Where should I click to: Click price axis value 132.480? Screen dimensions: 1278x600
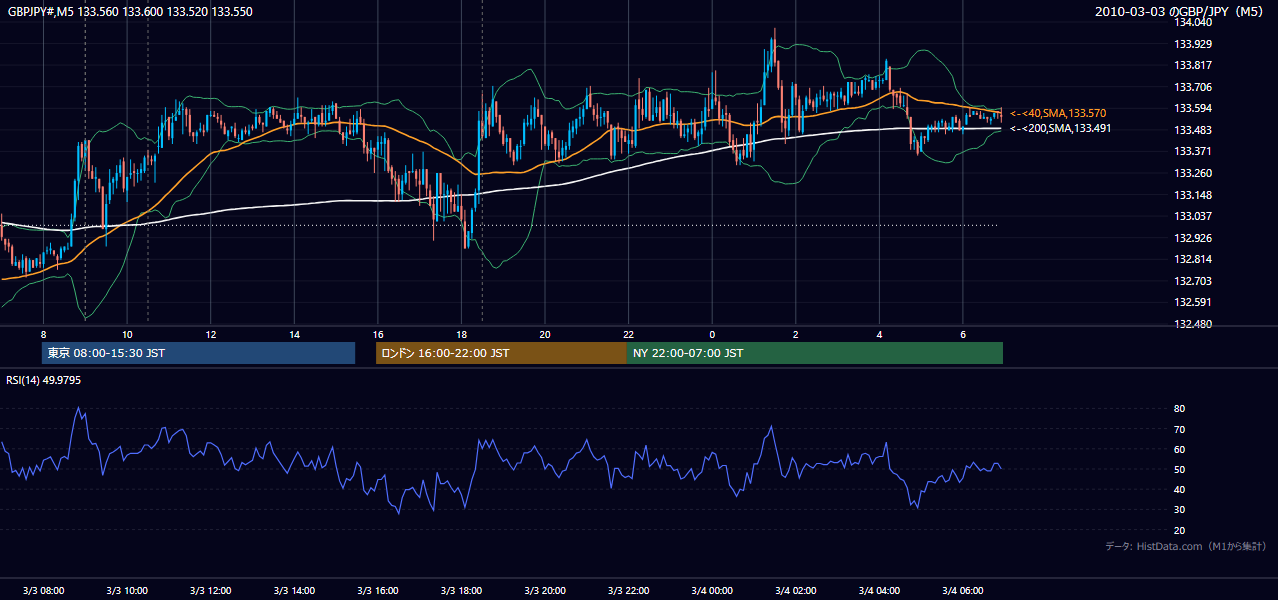tap(1193, 324)
